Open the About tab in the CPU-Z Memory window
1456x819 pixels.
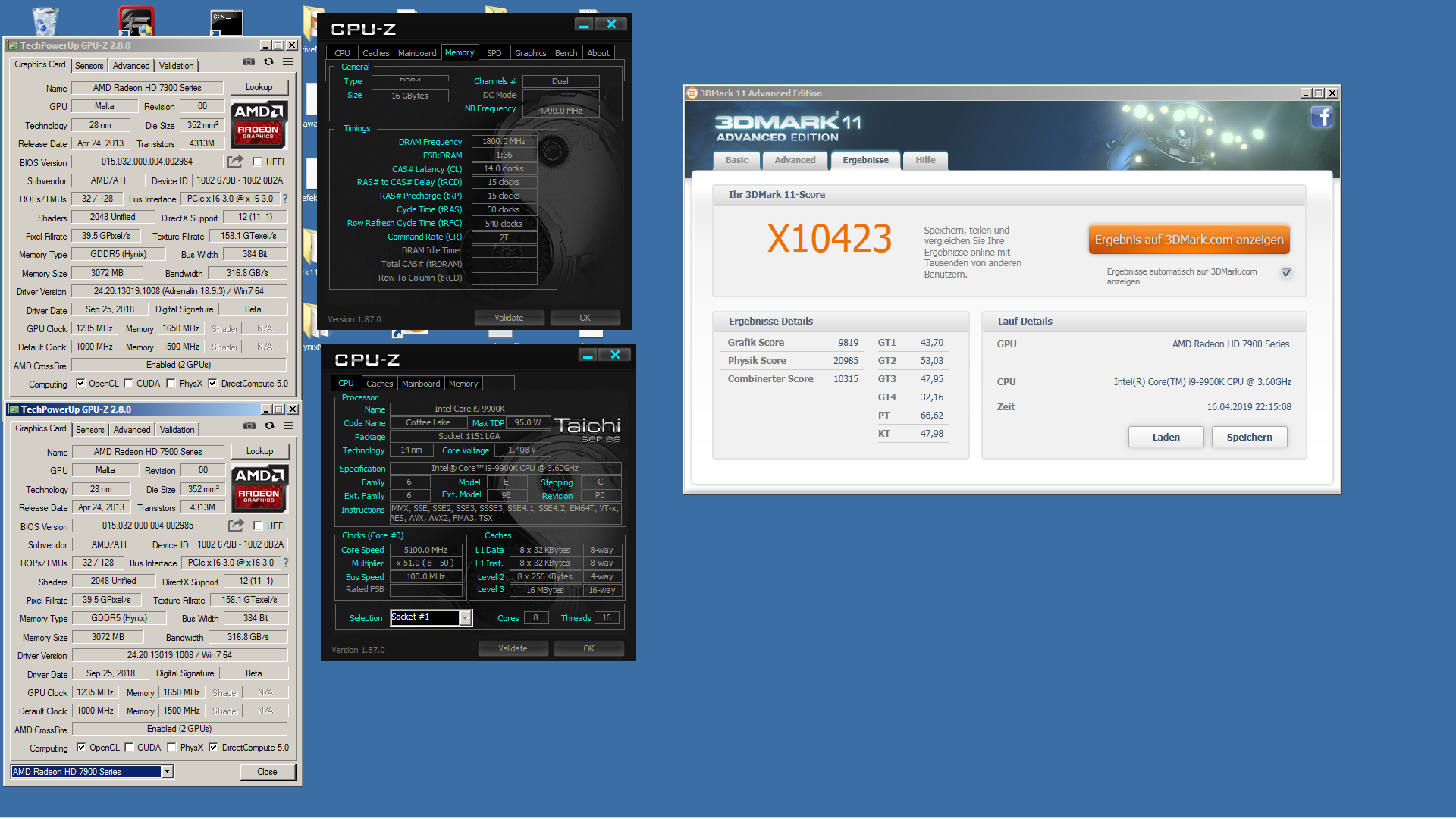(598, 53)
